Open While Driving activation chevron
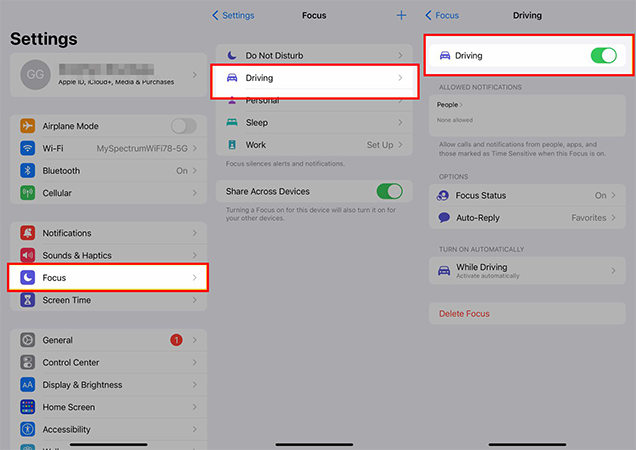This screenshot has width=636, height=450. pos(614,271)
